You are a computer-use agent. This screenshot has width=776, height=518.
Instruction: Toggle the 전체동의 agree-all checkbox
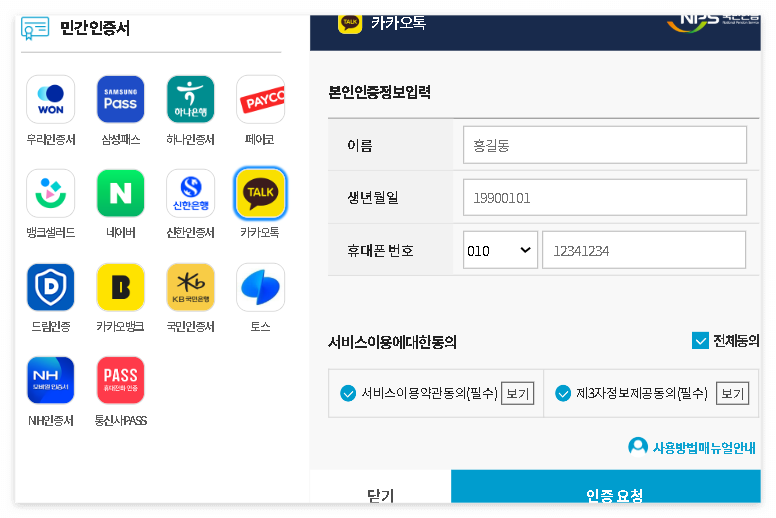pos(700,340)
